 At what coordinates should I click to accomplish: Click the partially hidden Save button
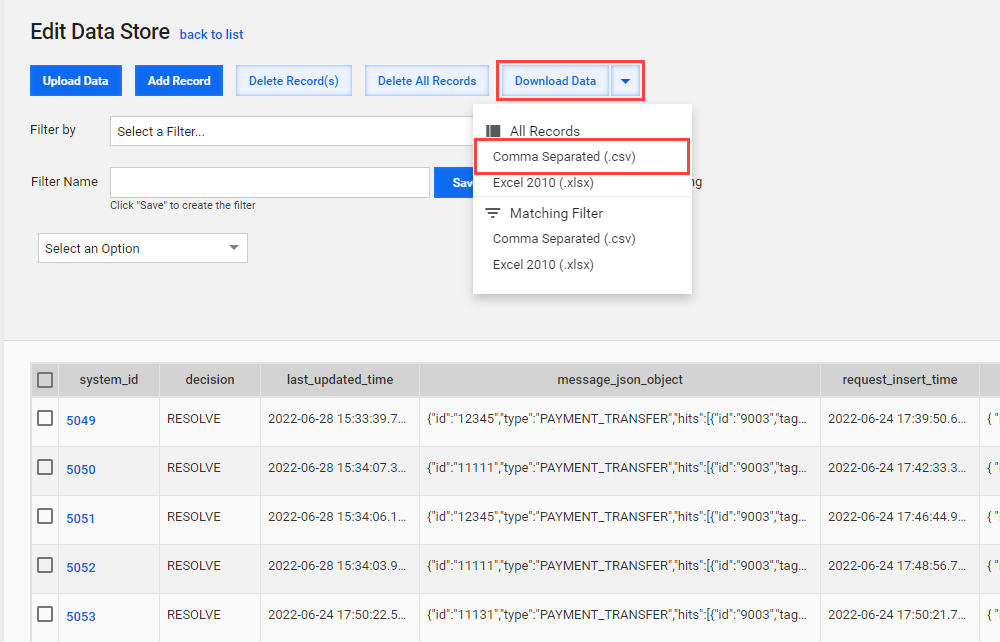[x=453, y=182]
